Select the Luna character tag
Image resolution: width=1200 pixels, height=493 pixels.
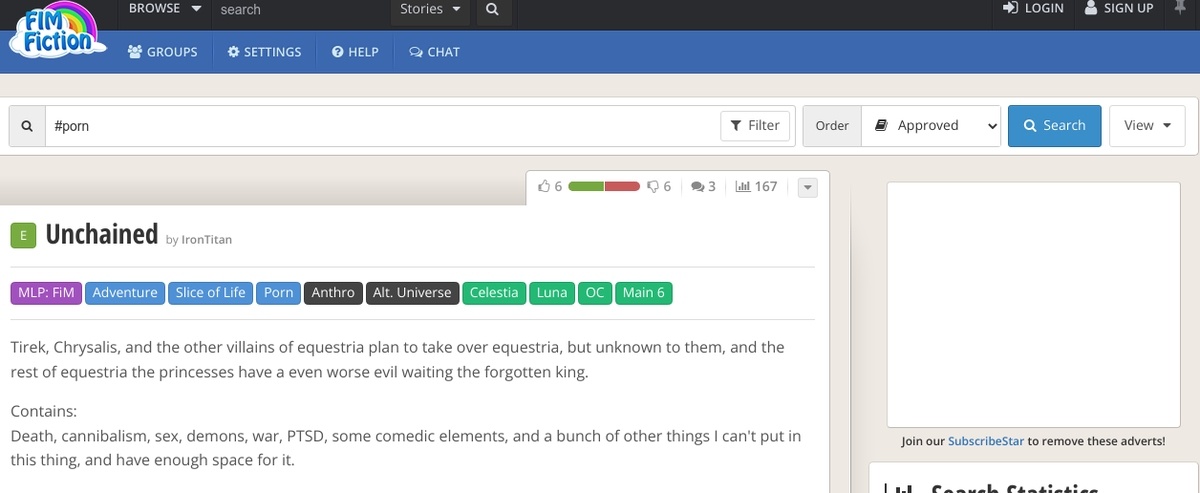[x=552, y=293]
